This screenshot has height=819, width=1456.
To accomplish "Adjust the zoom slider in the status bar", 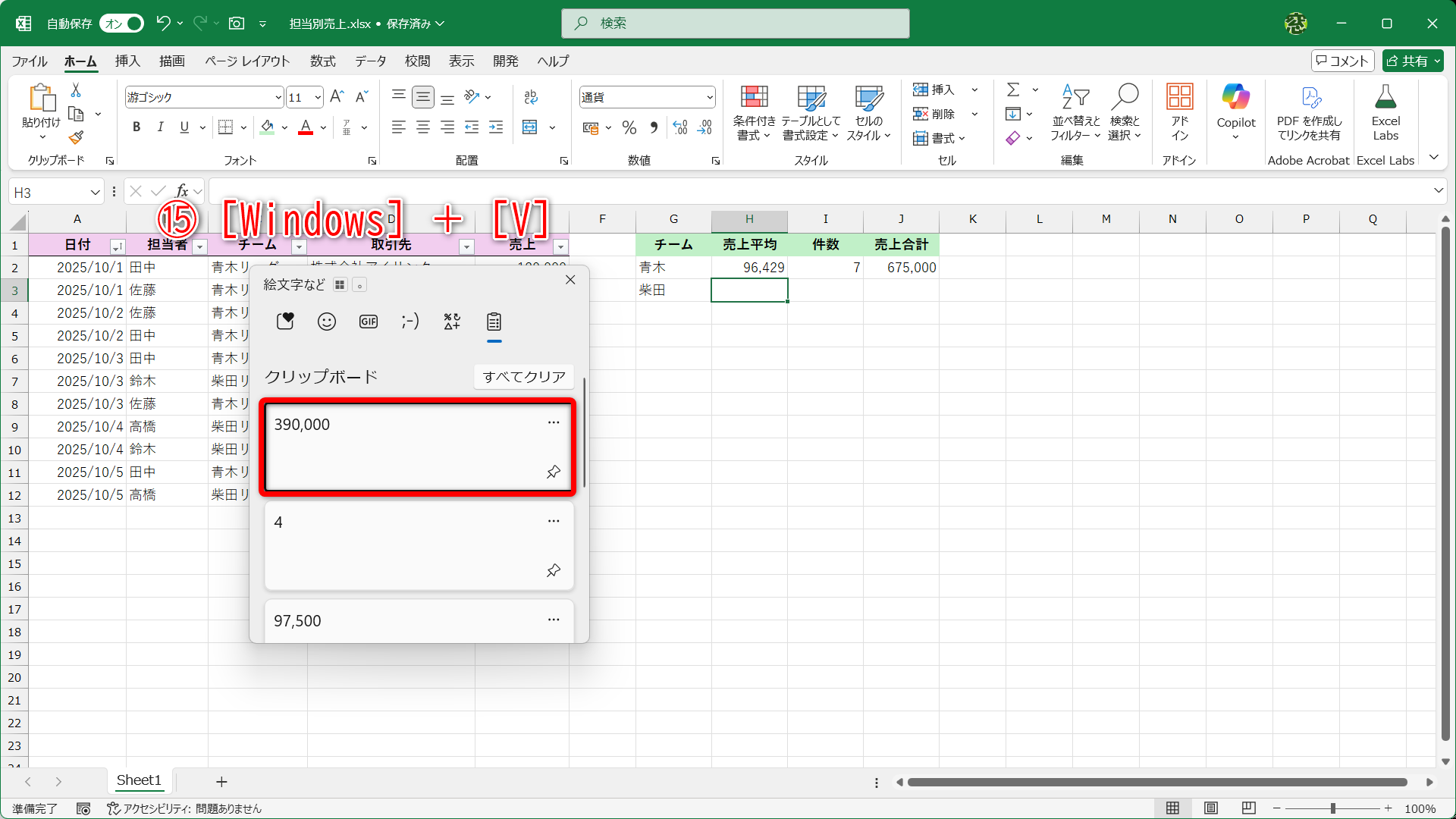I will coord(1335,808).
